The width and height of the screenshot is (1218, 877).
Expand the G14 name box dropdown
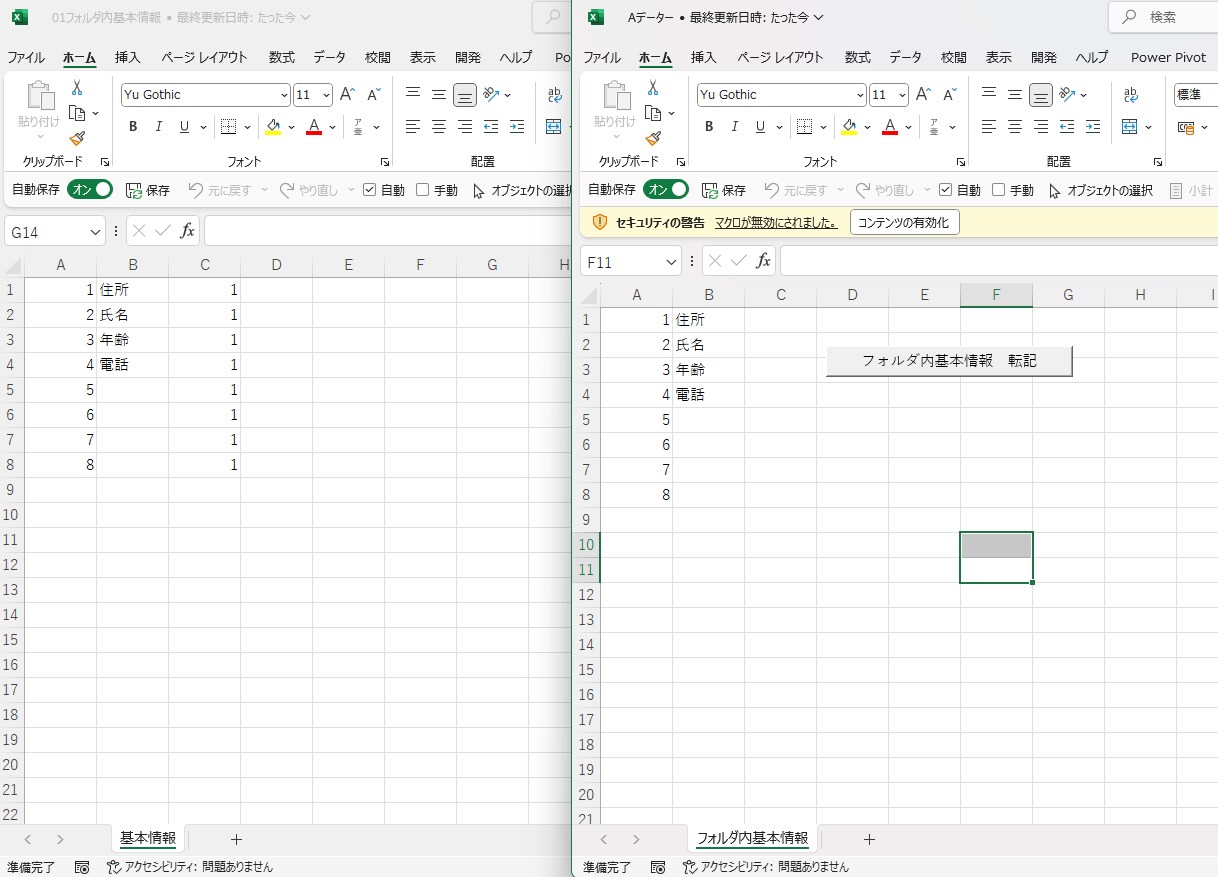click(96, 232)
